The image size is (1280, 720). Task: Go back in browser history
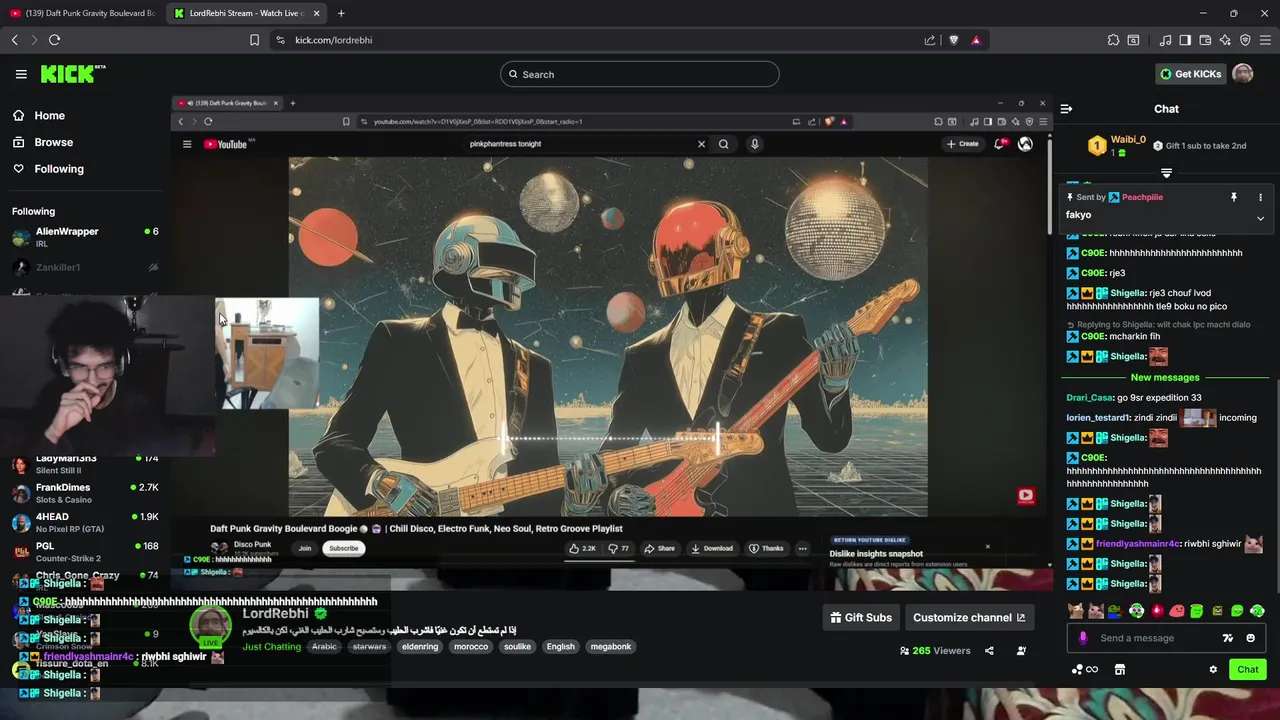click(15, 40)
